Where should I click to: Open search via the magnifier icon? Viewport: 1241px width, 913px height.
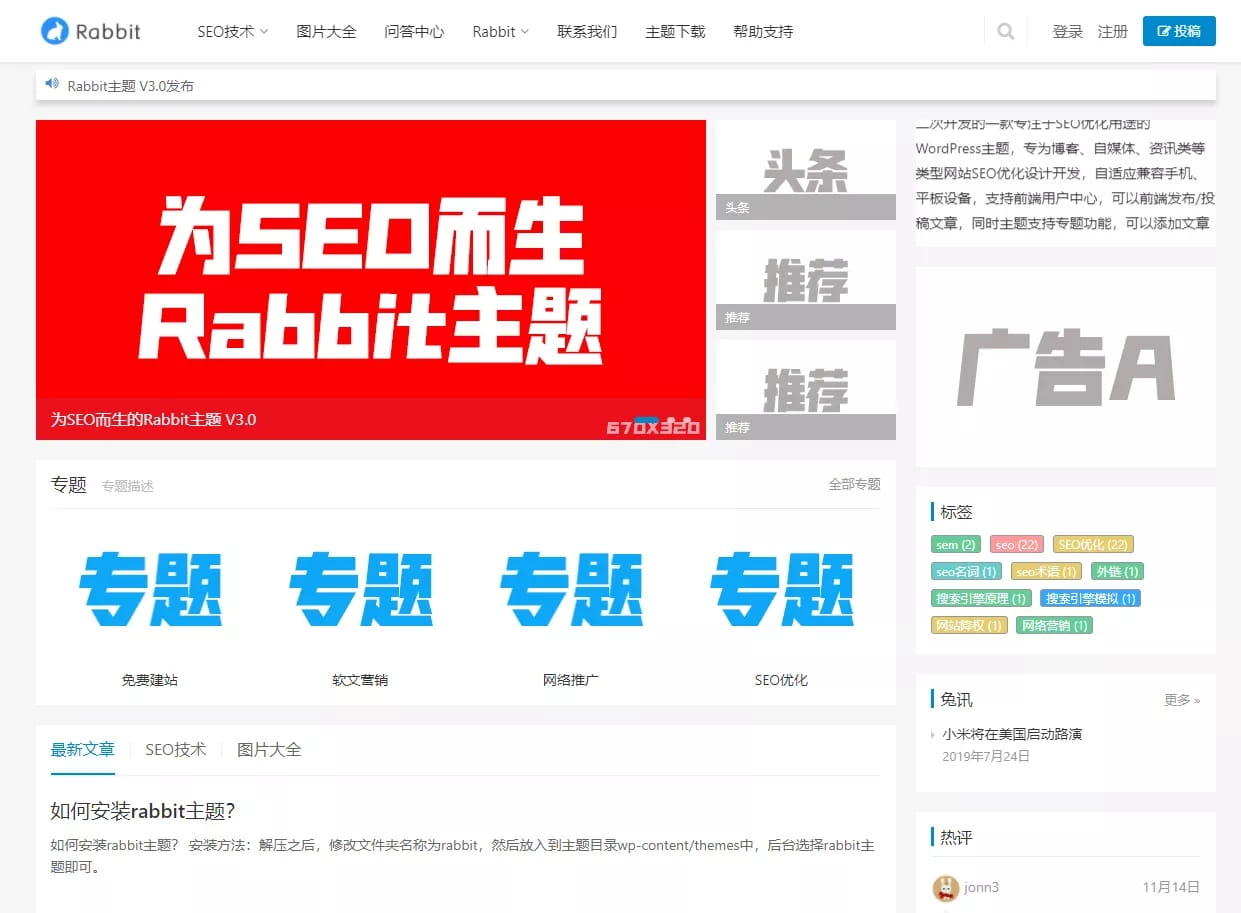[x=1005, y=31]
